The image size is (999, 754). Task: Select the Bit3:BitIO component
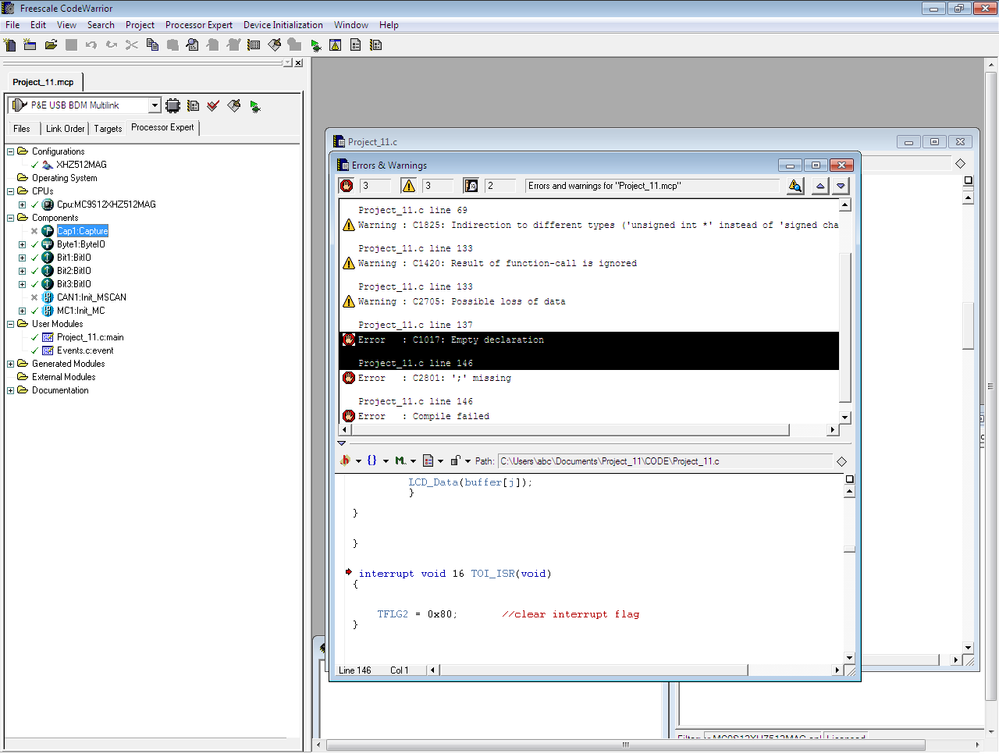click(74, 284)
